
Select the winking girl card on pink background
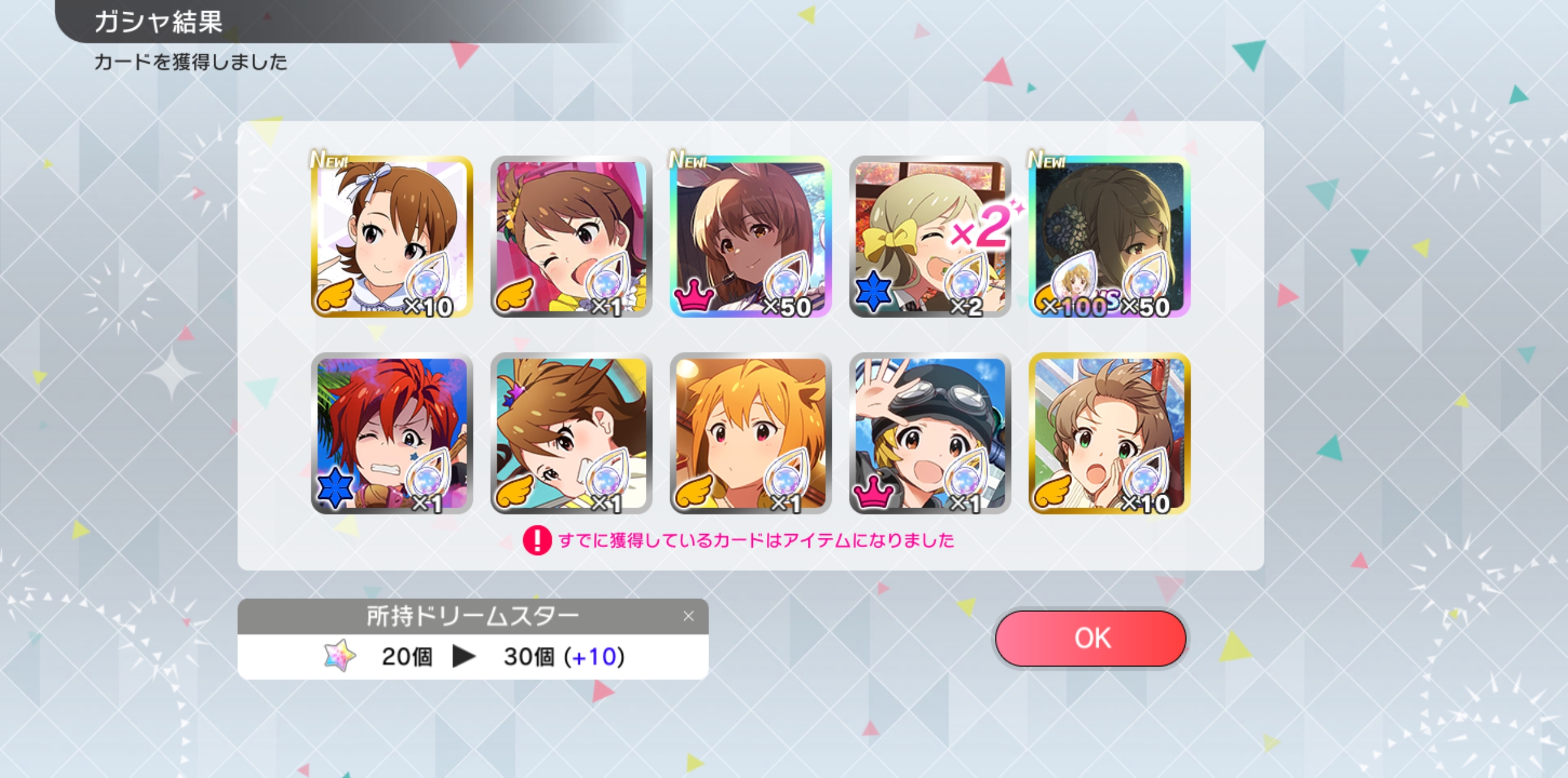click(x=571, y=237)
